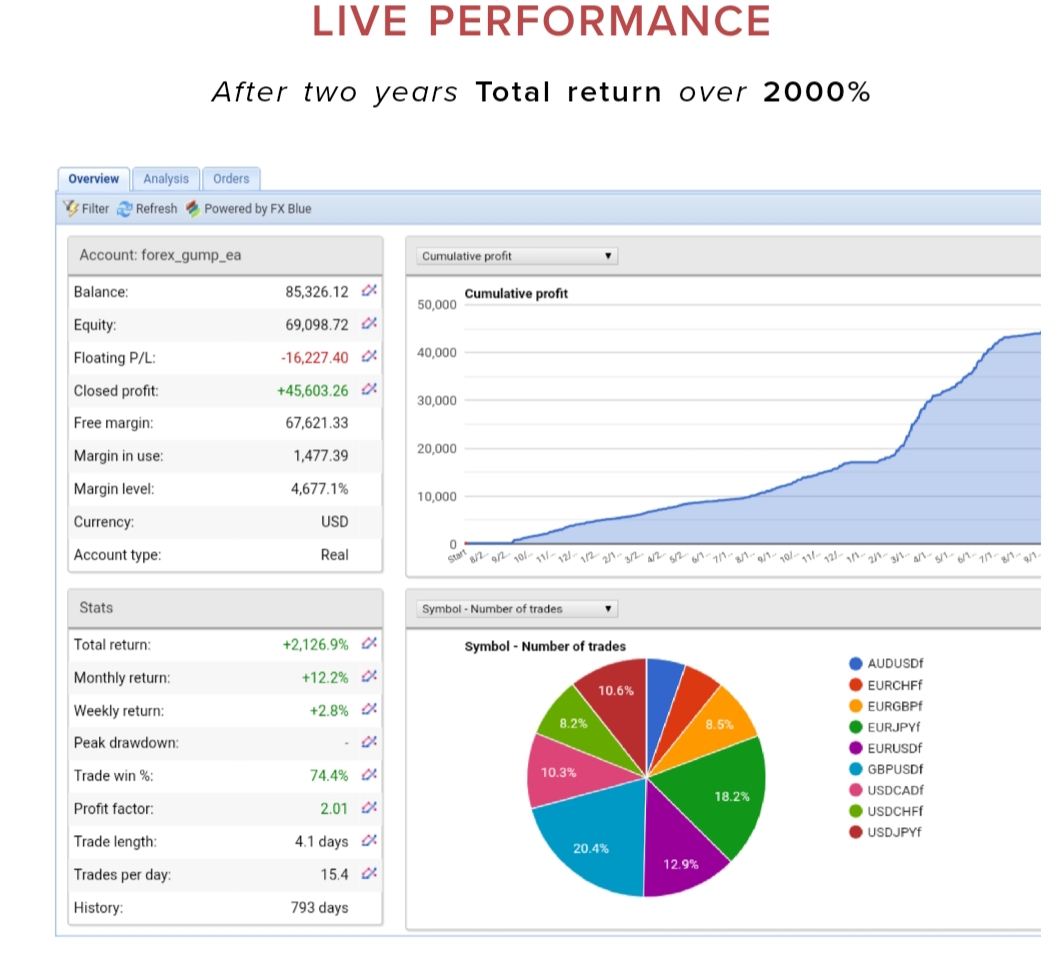The width and height of the screenshot is (1056, 970).
Task: Click the FX Blue logo icon
Action: click(193, 209)
